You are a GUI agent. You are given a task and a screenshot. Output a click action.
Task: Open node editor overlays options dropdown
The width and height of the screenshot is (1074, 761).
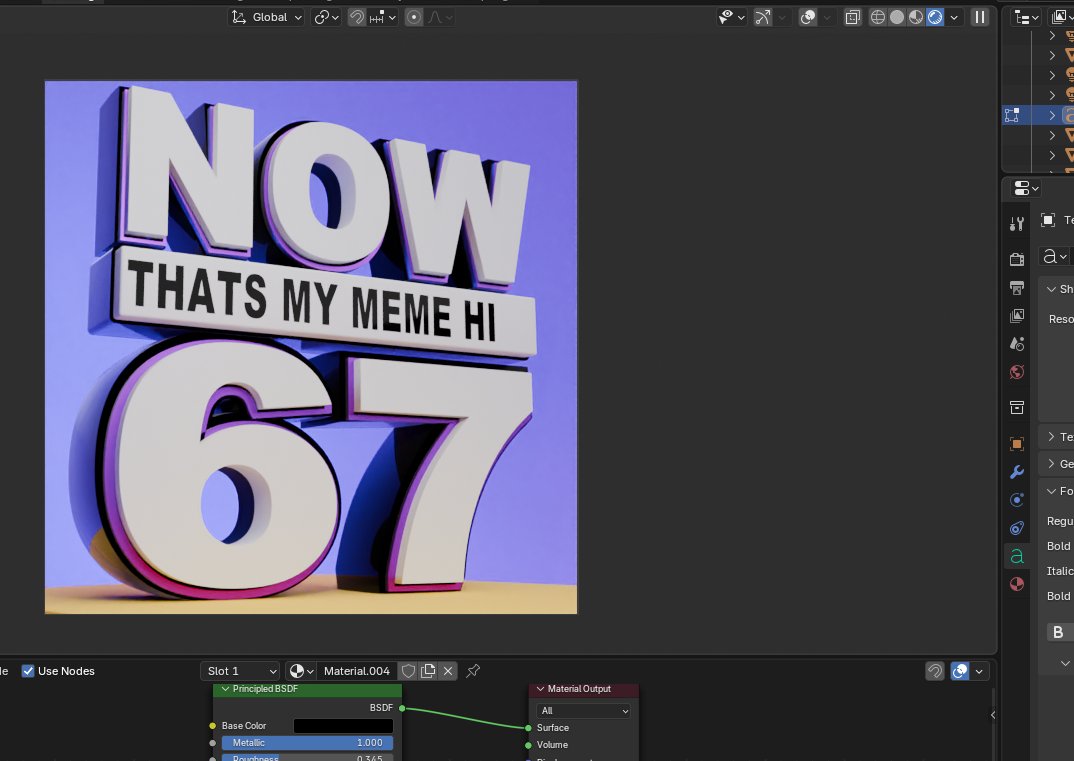click(979, 671)
